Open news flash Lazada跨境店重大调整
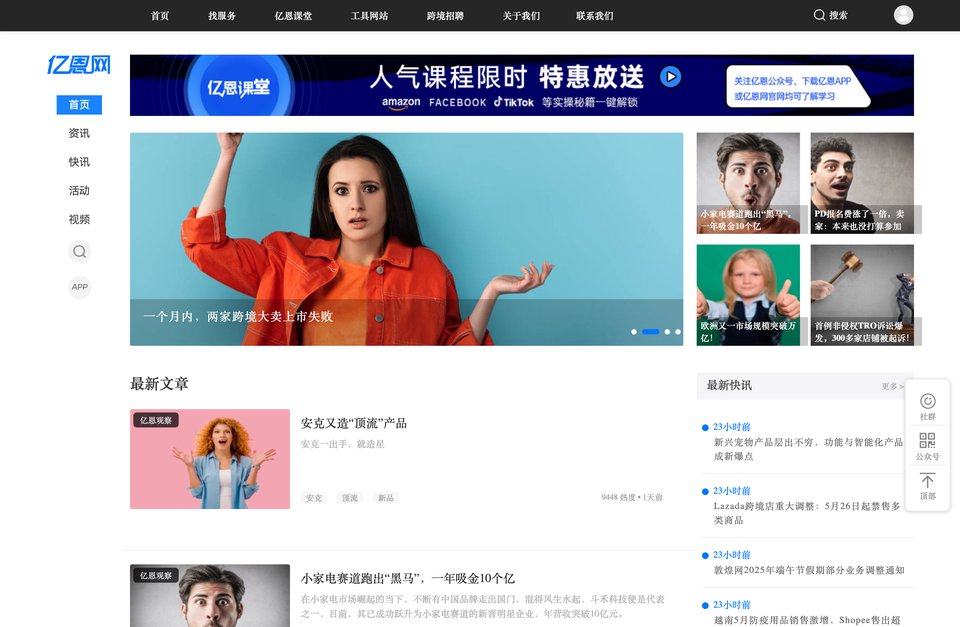 807,513
